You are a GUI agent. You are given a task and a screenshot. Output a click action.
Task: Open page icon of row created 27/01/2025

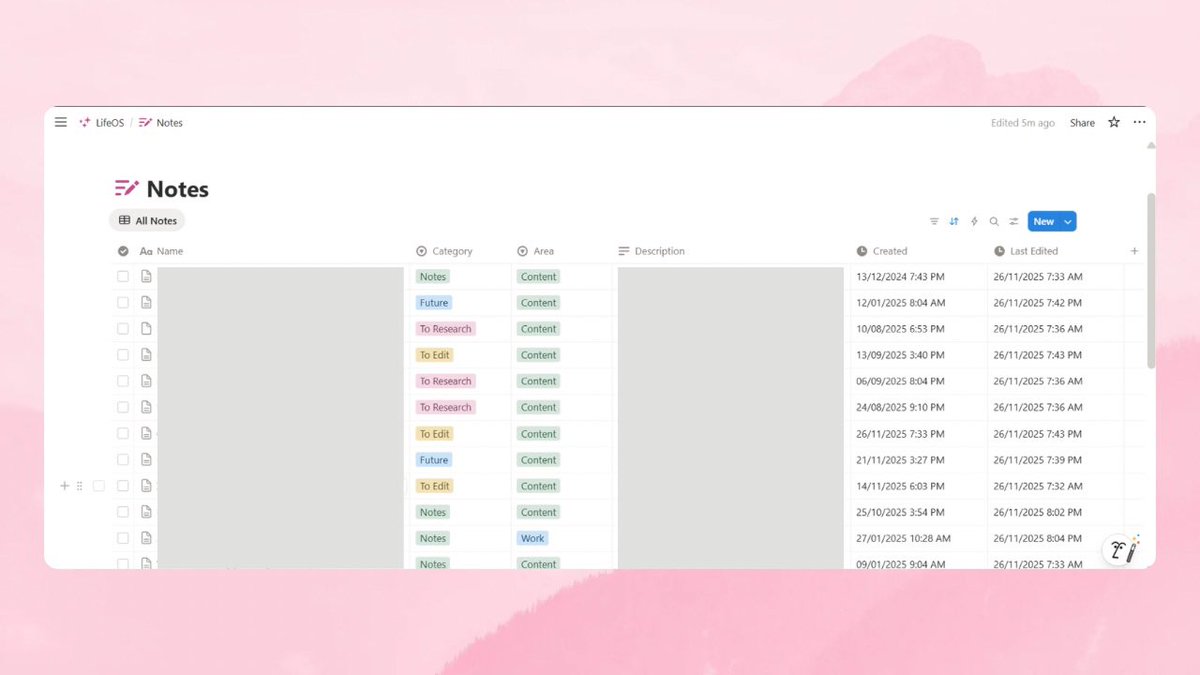(146, 538)
